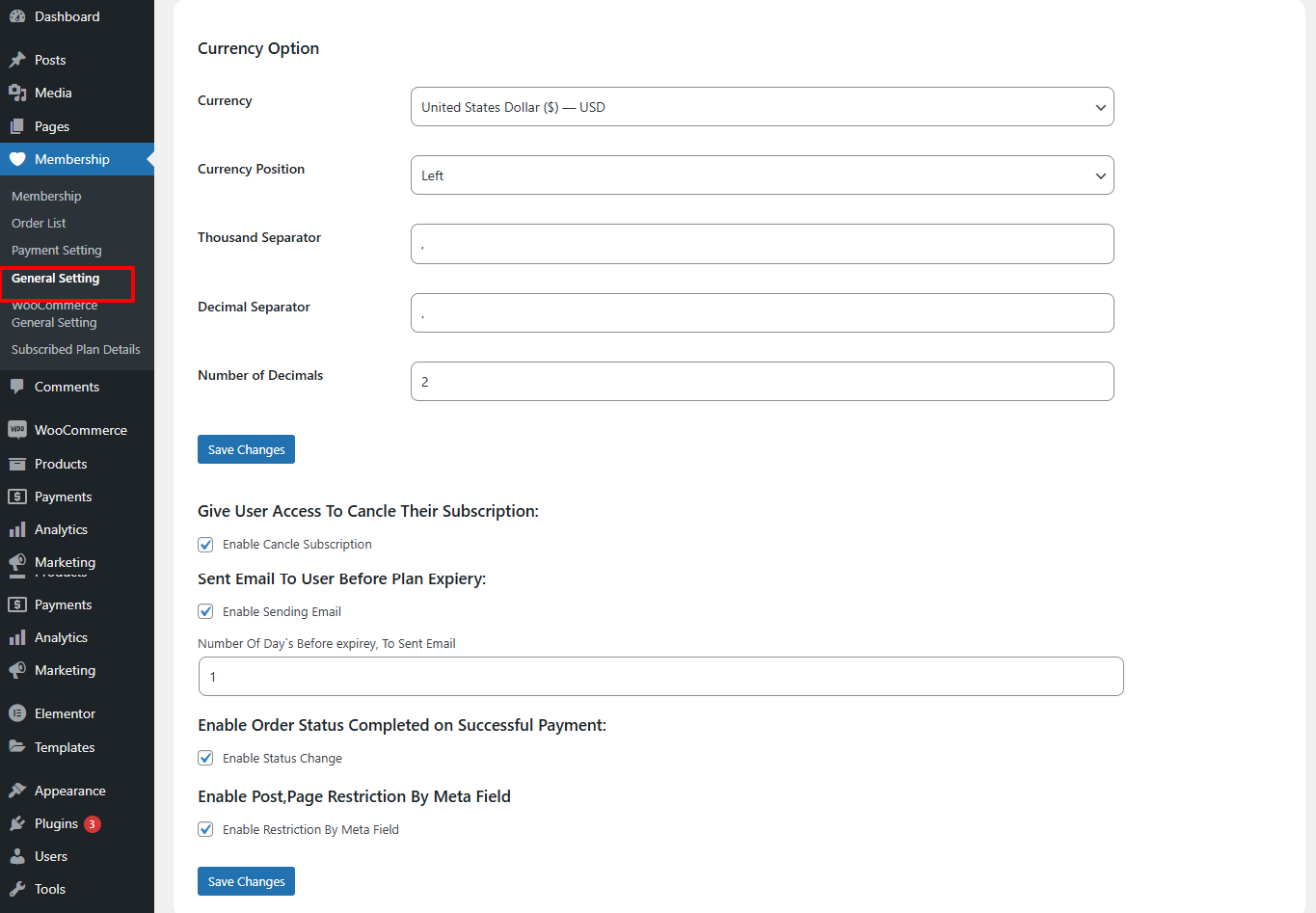Viewport: 1316px width, 913px height.
Task: Expand the Currency Position dropdown
Action: click(762, 175)
